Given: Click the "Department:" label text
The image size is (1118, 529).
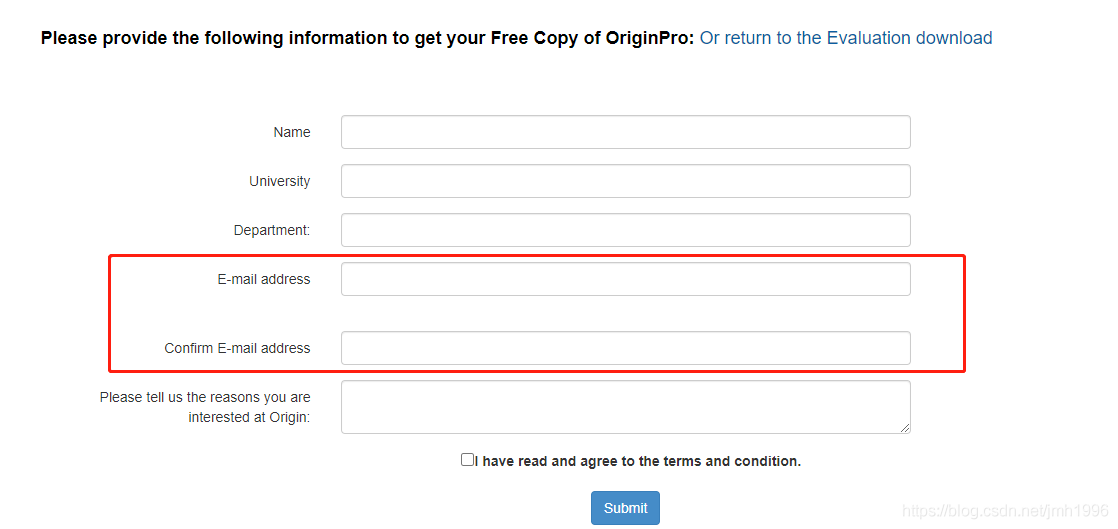Looking at the screenshot, I should coord(272,230).
